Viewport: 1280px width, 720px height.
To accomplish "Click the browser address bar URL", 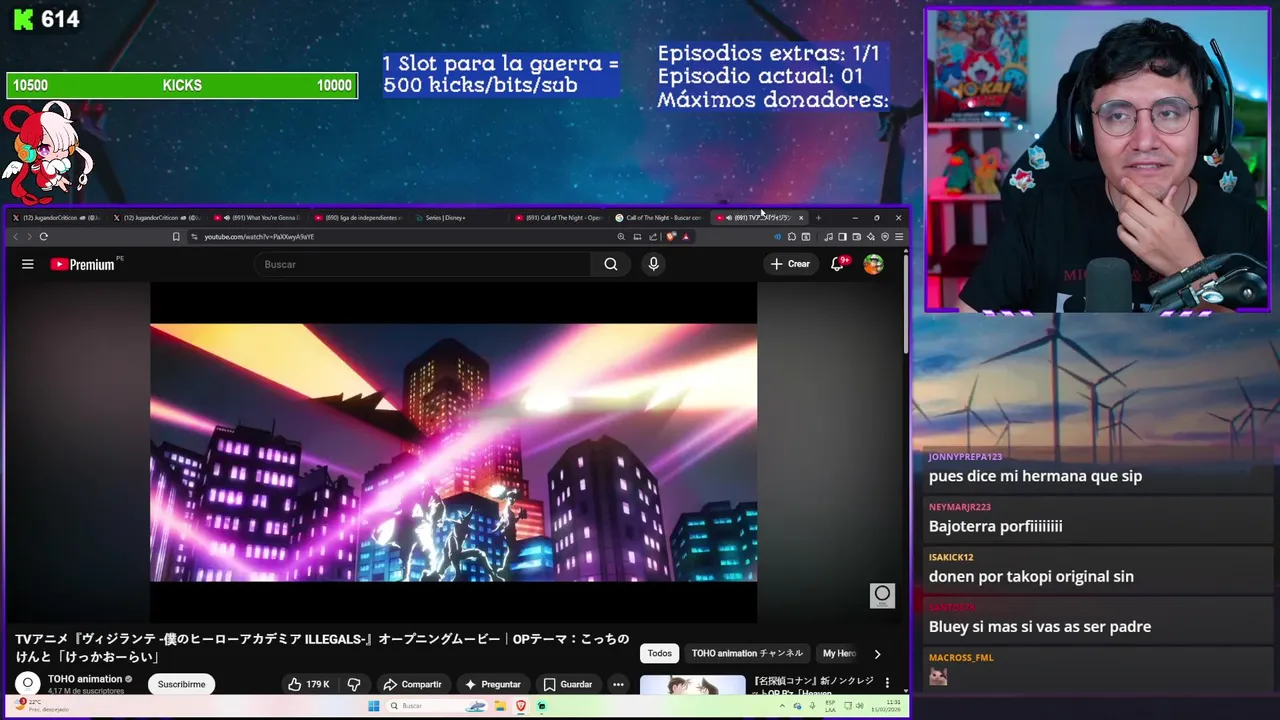I will pos(259,237).
